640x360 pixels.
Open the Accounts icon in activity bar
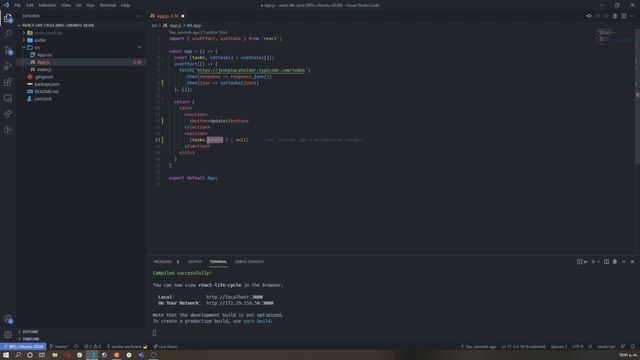click(x=8, y=319)
